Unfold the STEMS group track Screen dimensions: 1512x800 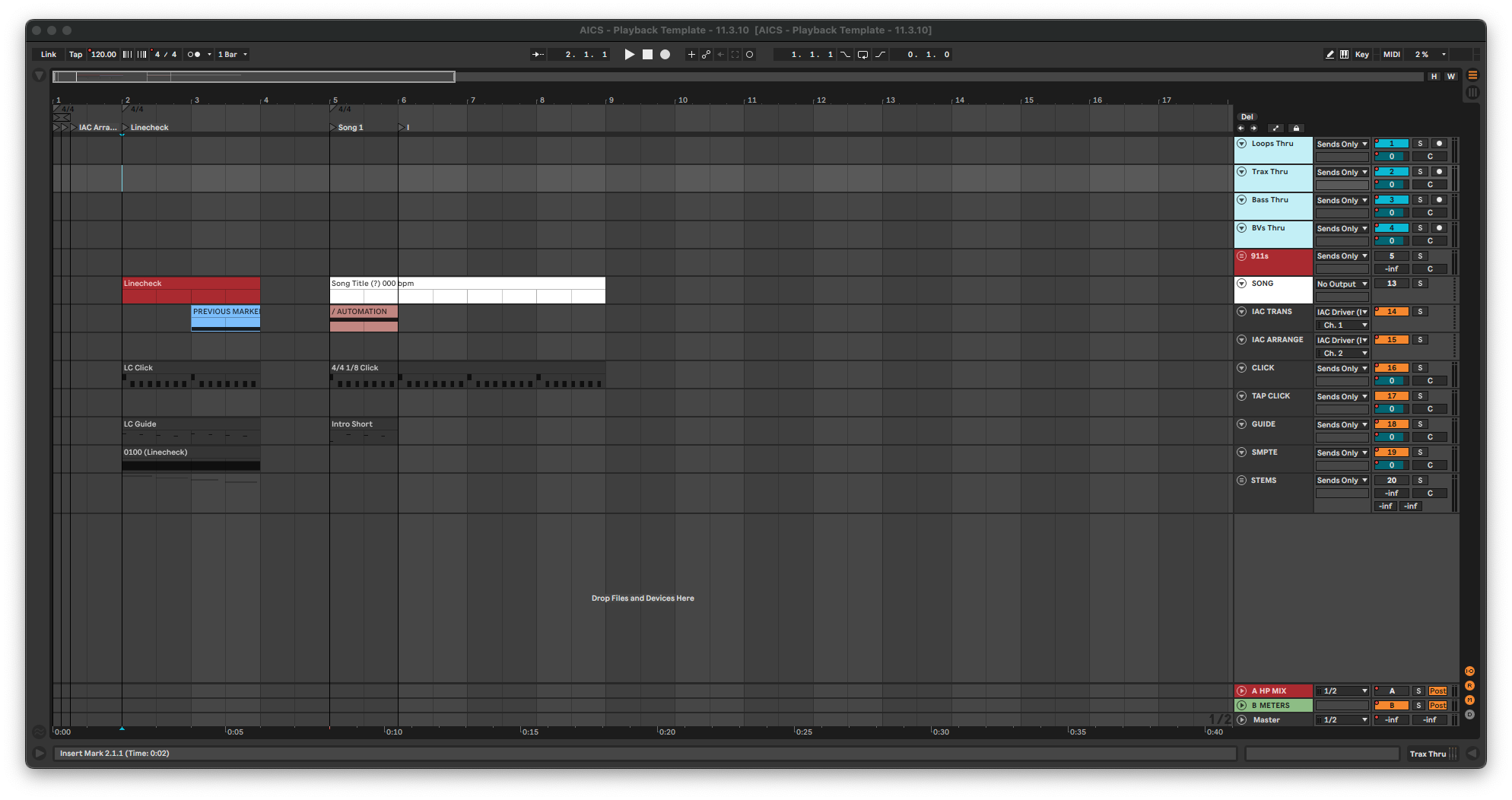click(1242, 481)
